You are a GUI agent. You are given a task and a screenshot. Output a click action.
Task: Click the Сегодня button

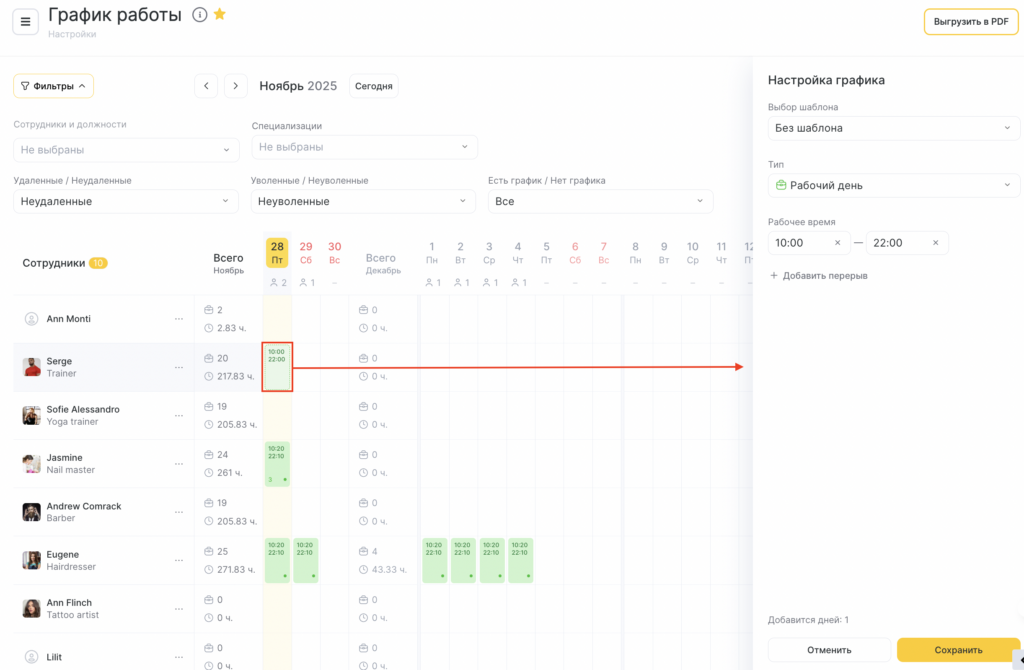pyautogui.click(x=373, y=86)
